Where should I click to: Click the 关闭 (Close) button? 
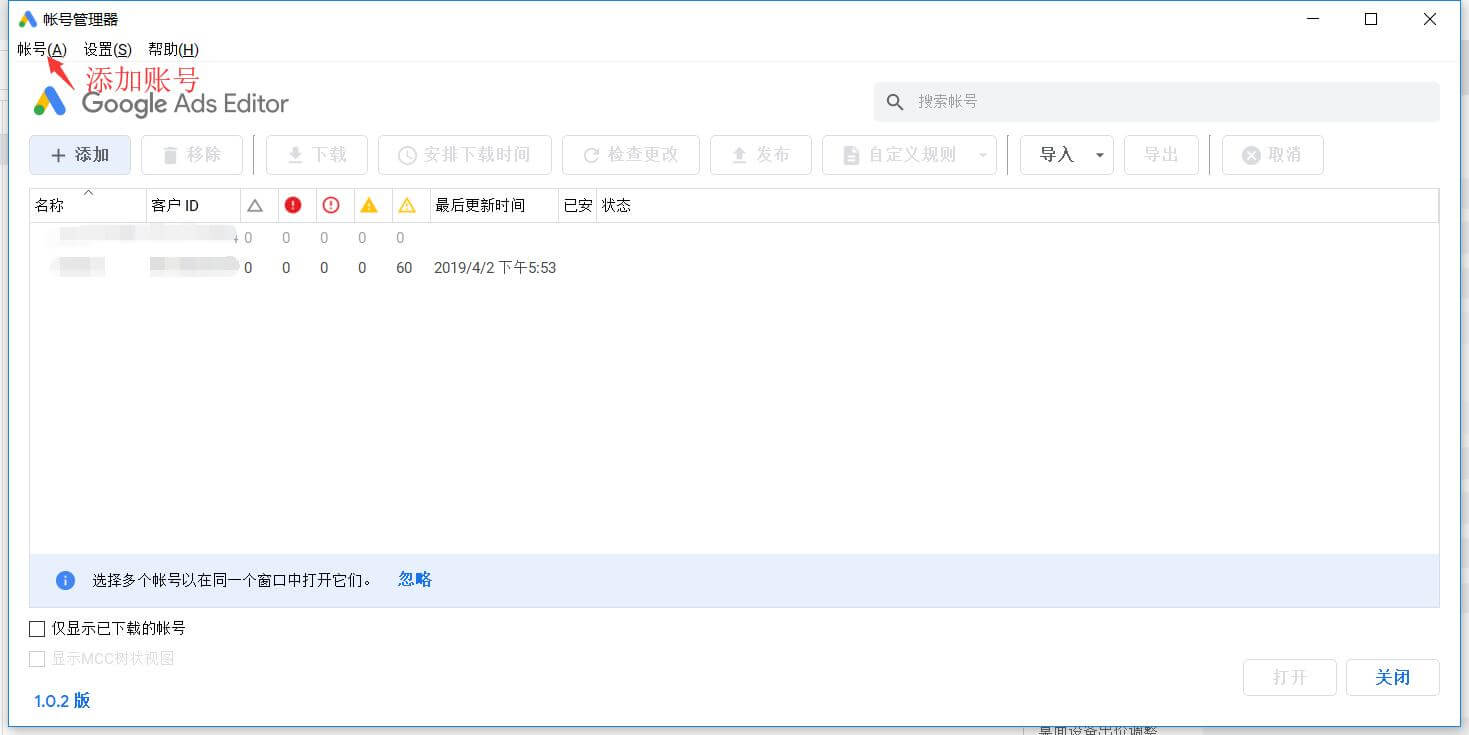tap(1392, 678)
